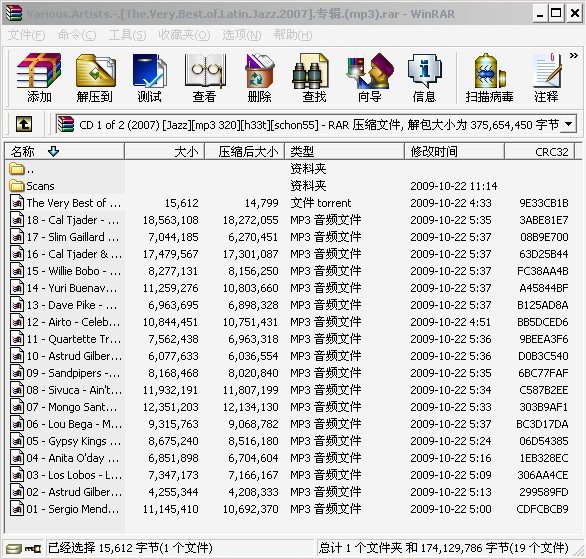Screen dimensions: 586x559
Task: Click file icon of 18 - Cal Tjader
Action: 16,220
